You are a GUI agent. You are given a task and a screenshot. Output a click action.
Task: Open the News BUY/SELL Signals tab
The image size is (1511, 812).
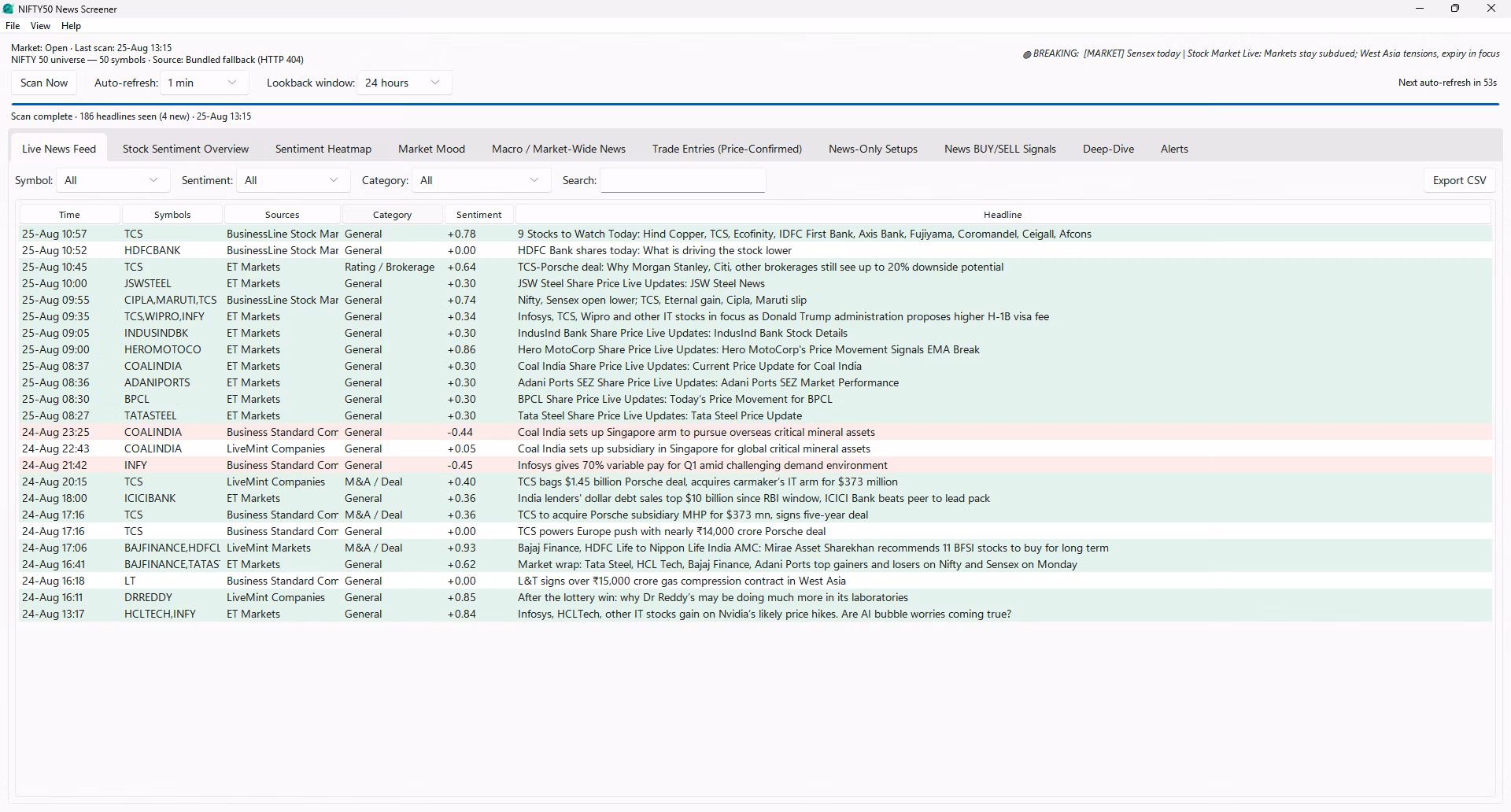(1000, 149)
